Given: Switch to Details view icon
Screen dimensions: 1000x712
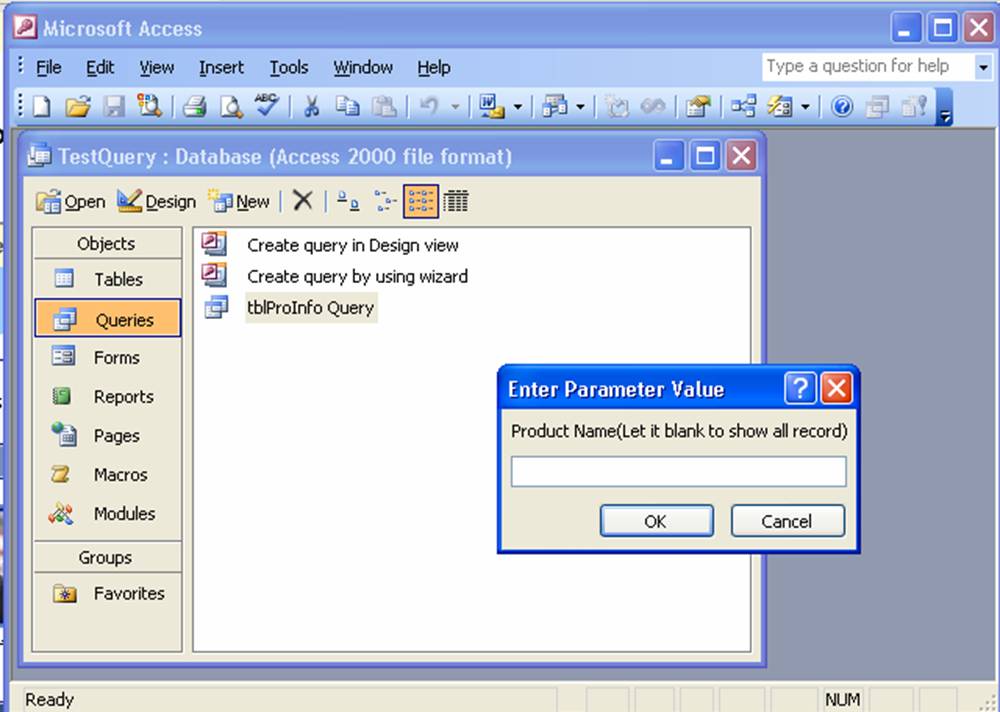Looking at the screenshot, I should pos(455,201).
